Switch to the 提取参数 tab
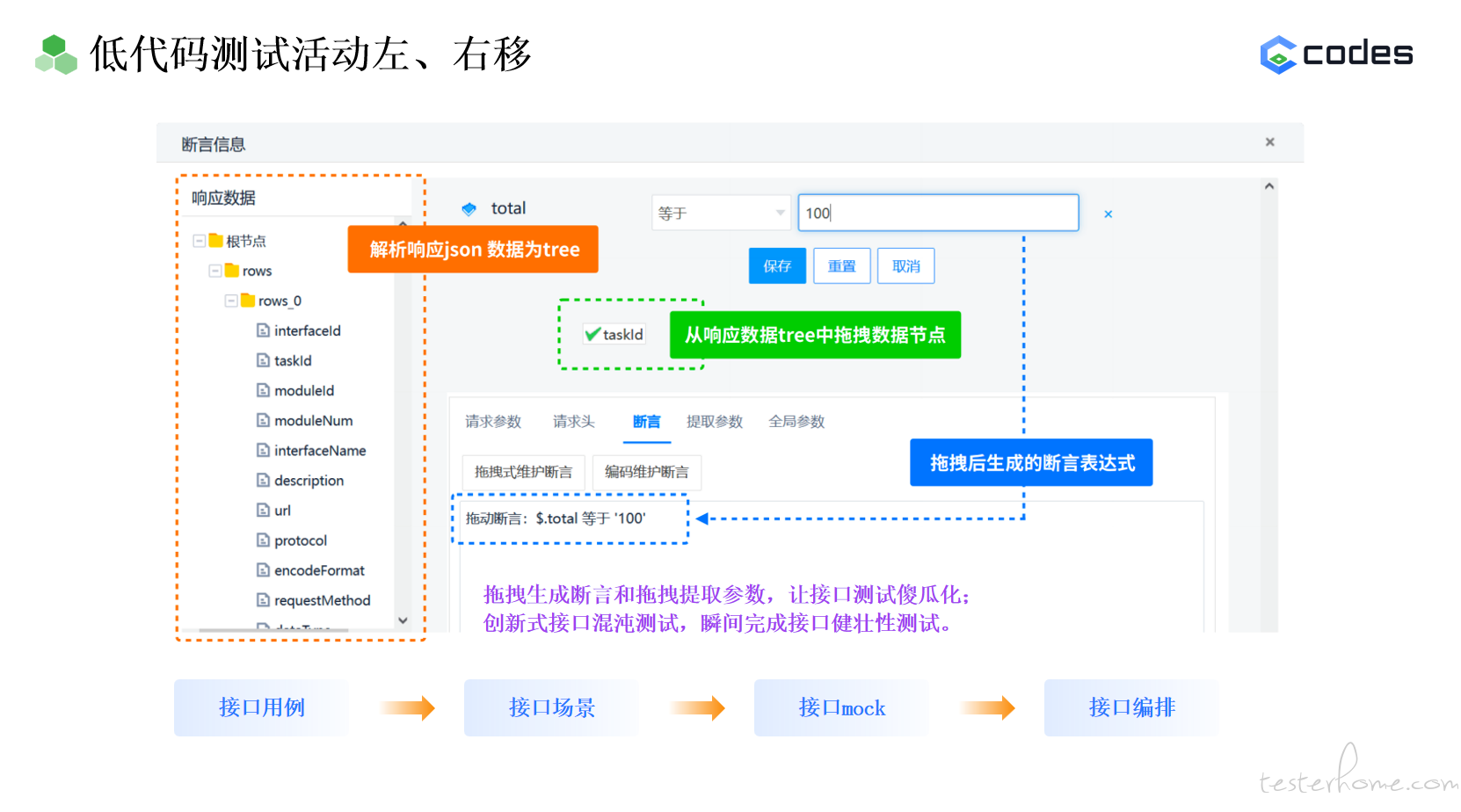1461x812 pixels. pos(714,422)
